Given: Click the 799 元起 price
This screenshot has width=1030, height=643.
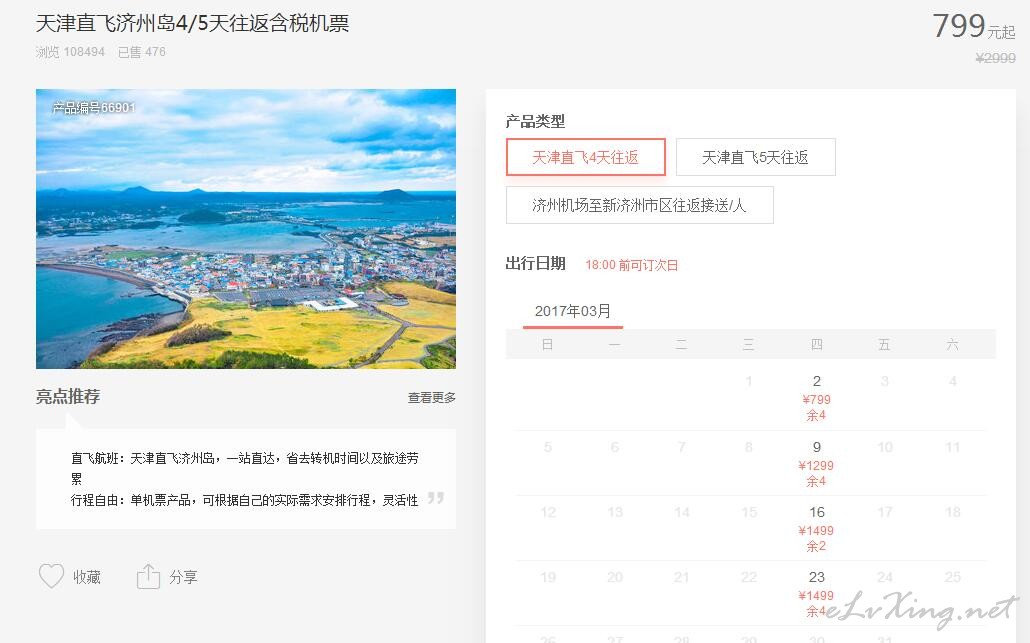Looking at the screenshot, I should [974, 27].
